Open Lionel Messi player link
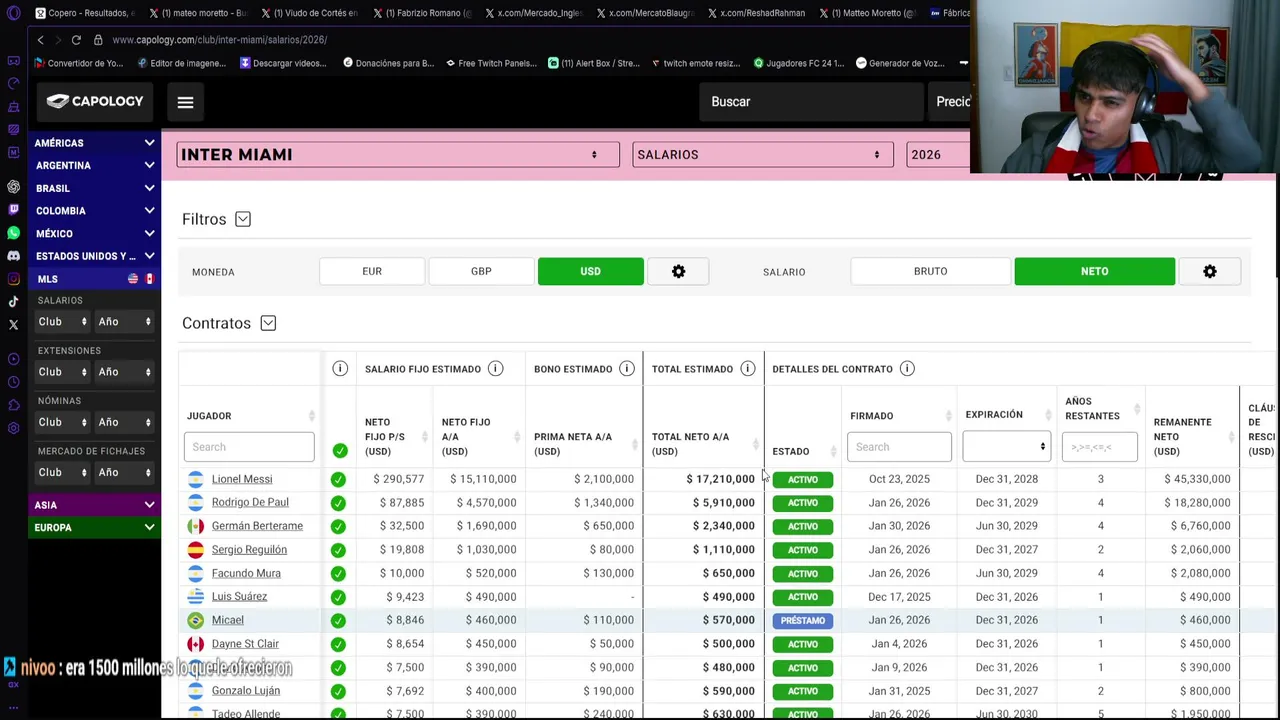1280x720 pixels. (242, 479)
